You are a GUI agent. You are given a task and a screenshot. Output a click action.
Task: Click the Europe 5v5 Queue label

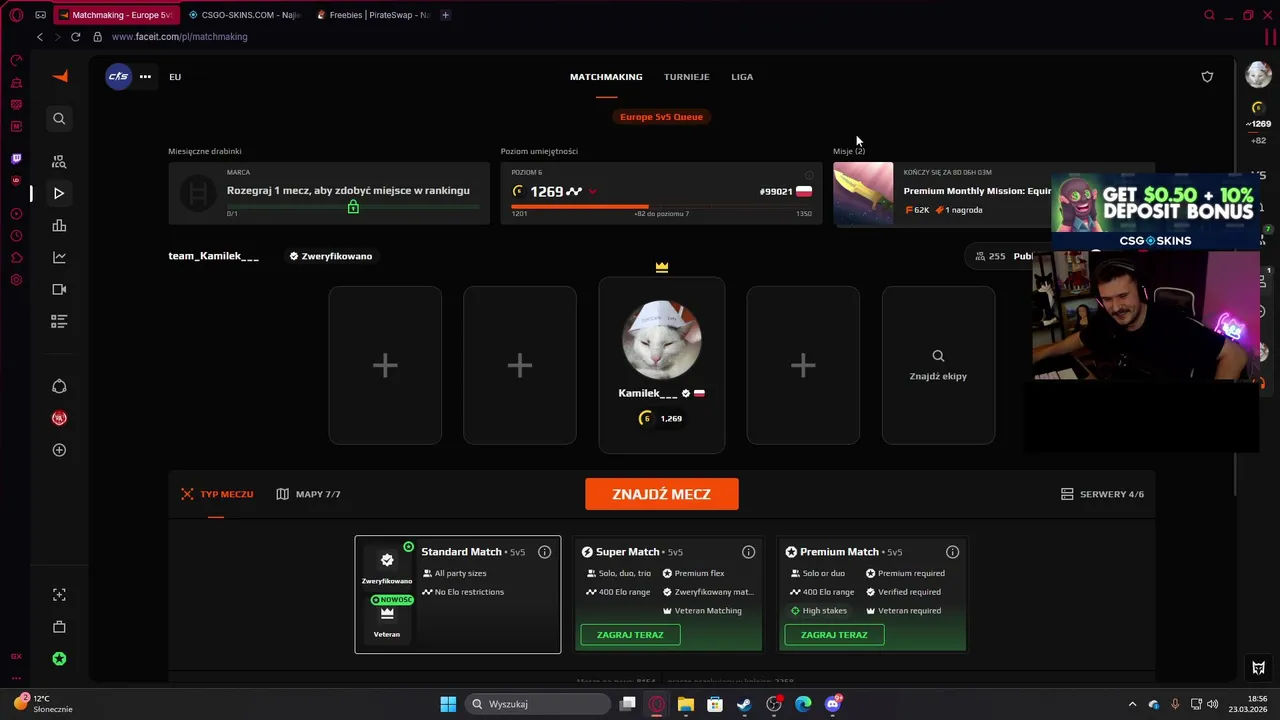pyautogui.click(x=661, y=117)
